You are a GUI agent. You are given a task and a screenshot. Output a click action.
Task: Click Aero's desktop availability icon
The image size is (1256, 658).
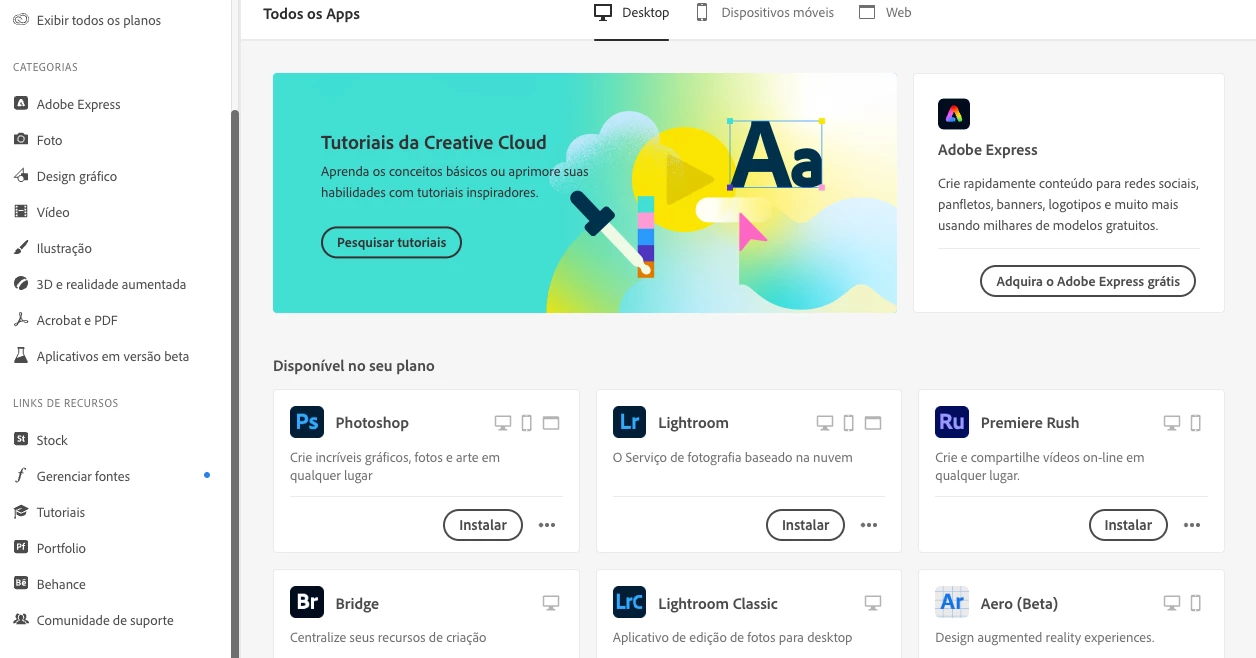(x=1172, y=603)
